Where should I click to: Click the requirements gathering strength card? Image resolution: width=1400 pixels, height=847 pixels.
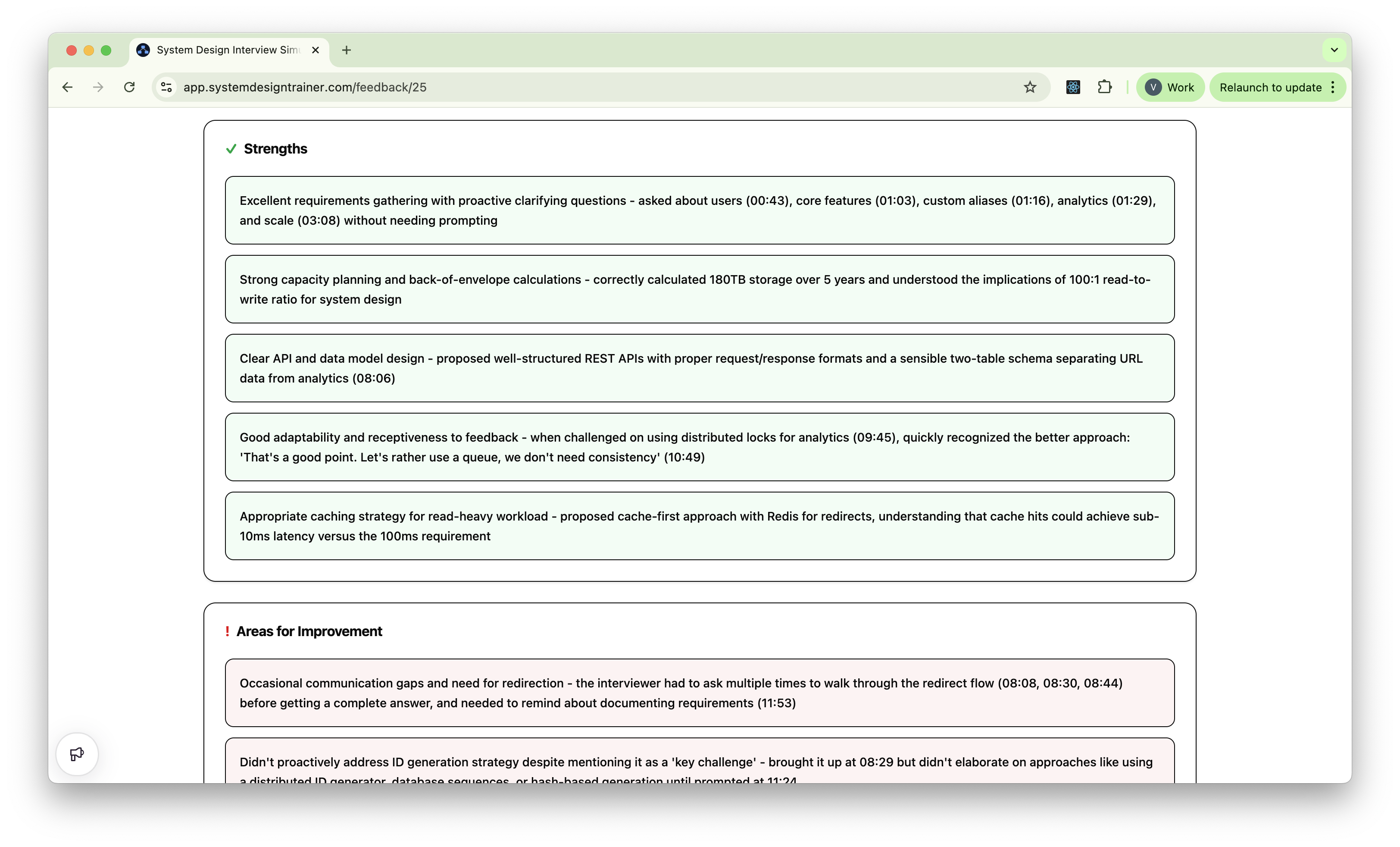(x=699, y=210)
